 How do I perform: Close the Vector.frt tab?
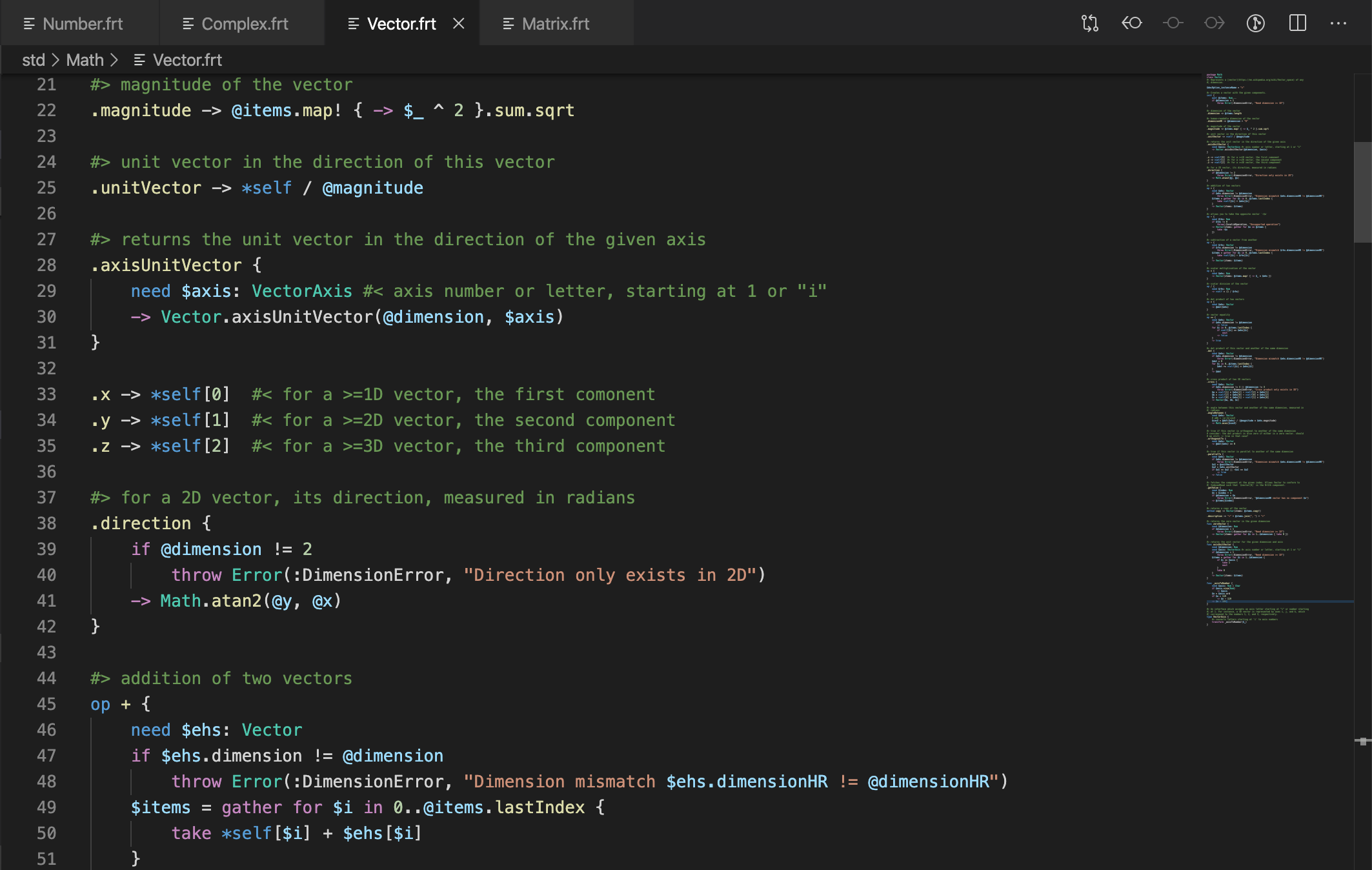[x=459, y=24]
